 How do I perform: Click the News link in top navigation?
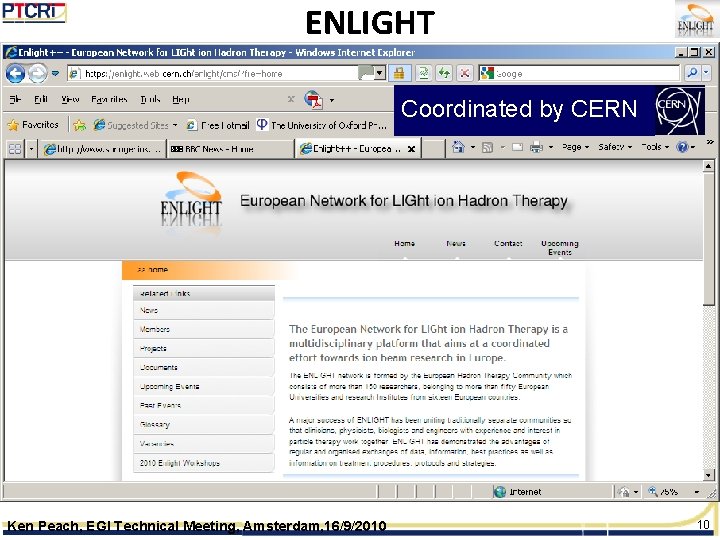point(456,243)
